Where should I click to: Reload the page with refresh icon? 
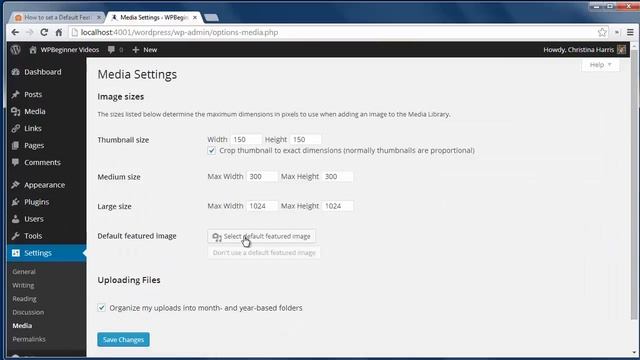pos(44,32)
